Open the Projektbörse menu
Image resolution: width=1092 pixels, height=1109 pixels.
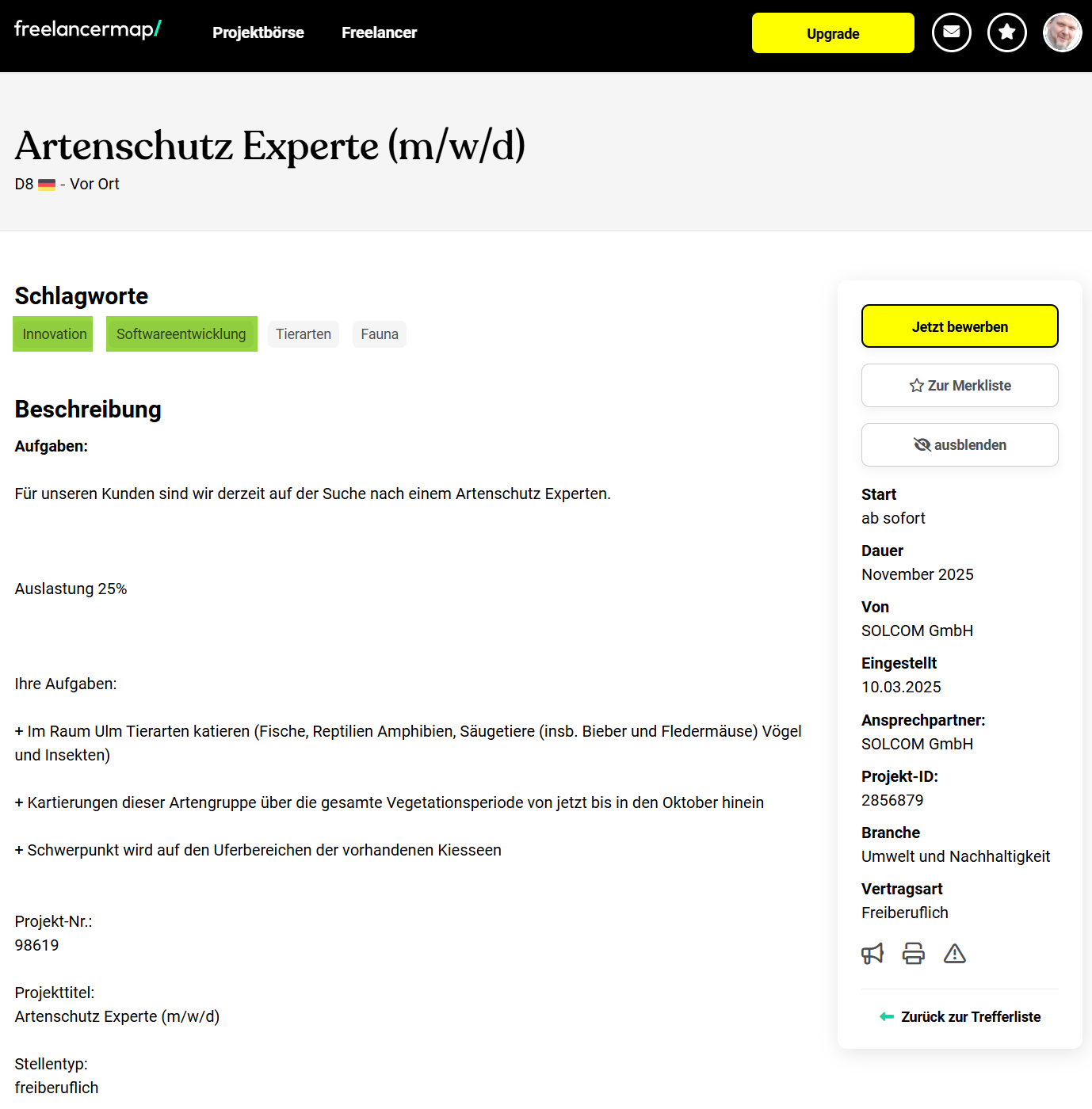point(258,32)
